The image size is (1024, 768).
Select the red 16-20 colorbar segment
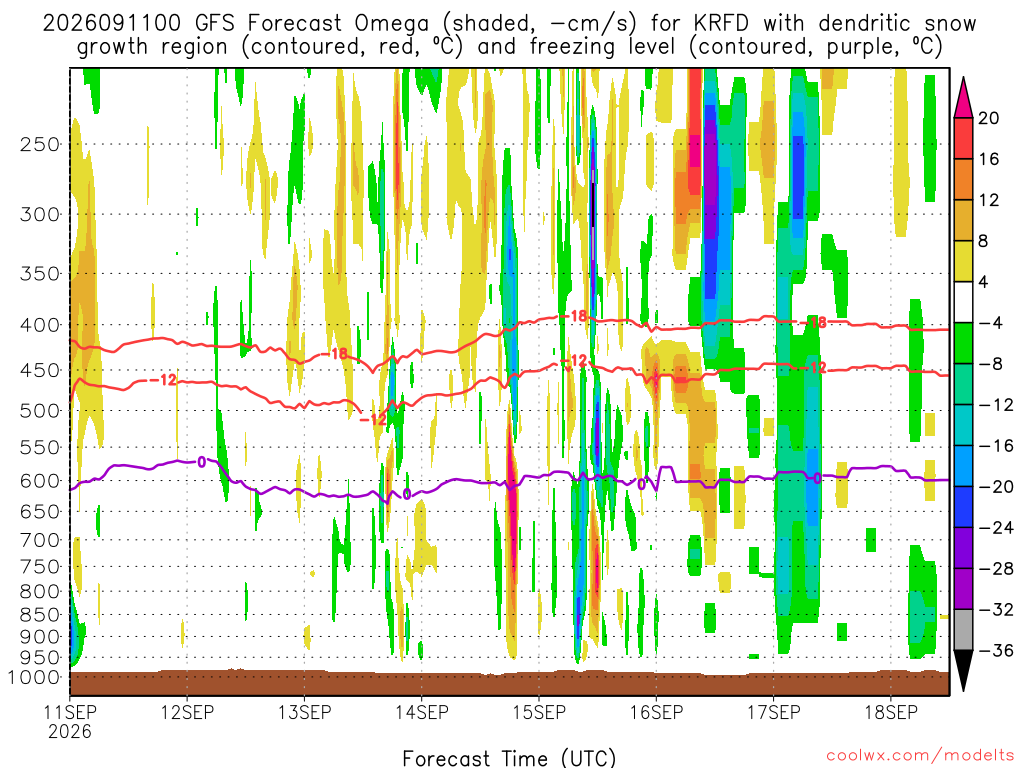click(x=963, y=138)
